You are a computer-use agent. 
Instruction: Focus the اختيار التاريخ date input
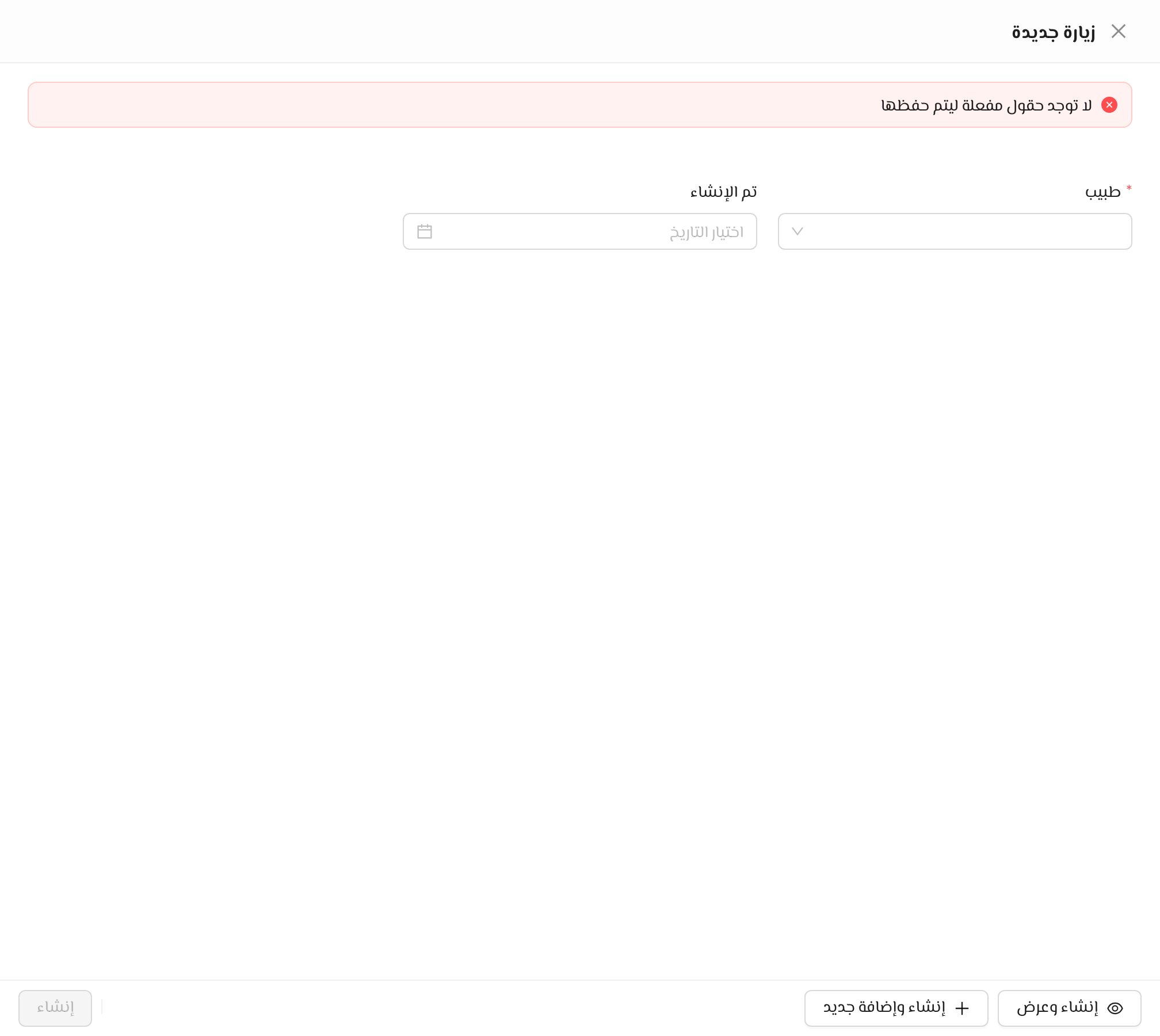pos(580,231)
